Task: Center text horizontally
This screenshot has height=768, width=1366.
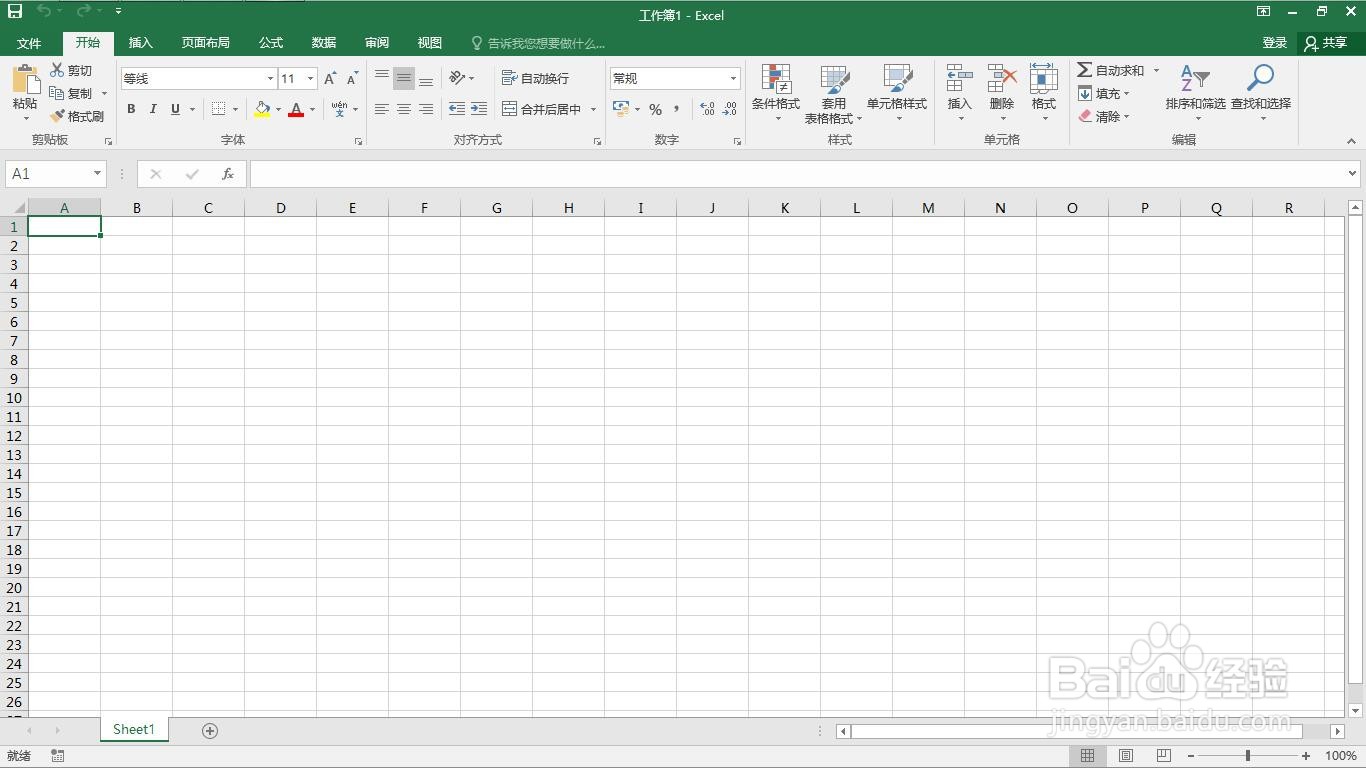Action: tap(404, 109)
